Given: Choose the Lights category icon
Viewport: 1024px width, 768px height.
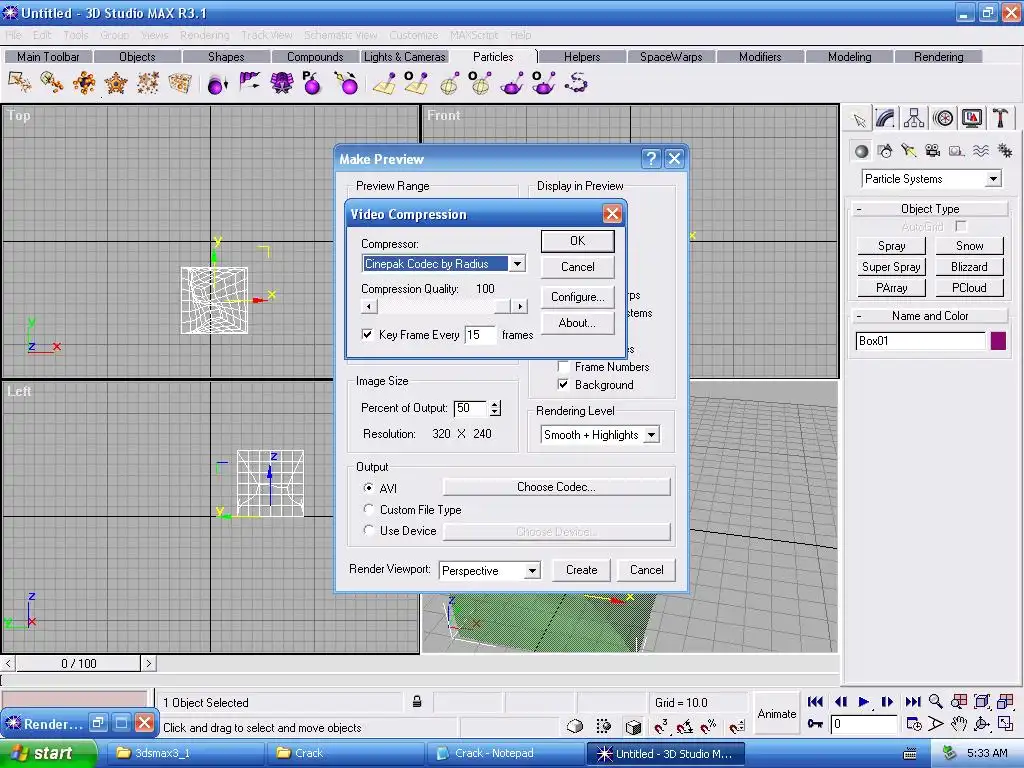Looking at the screenshot, I should tap(908, 152).
